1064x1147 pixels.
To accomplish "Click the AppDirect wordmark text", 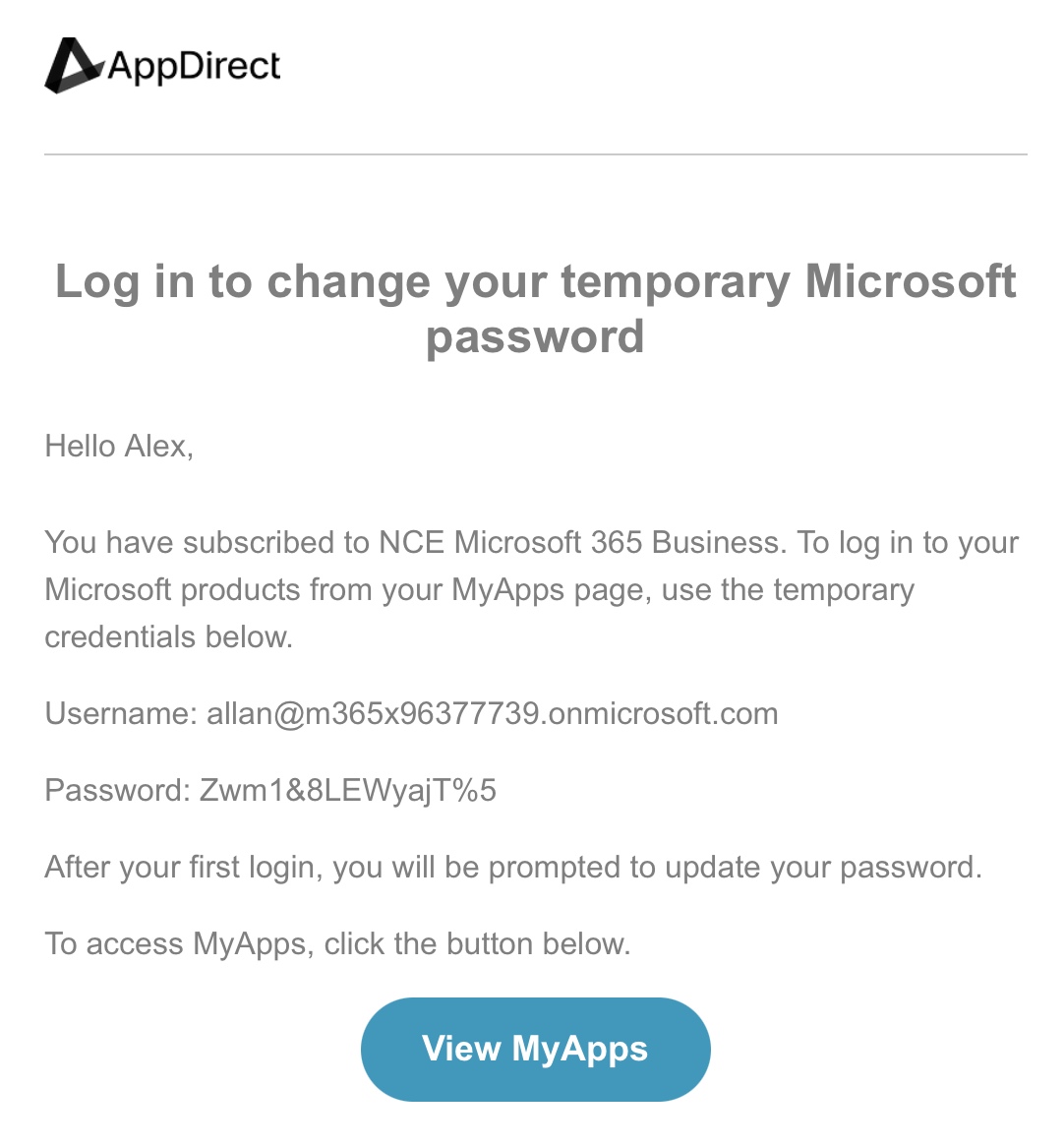I will click(194, 67).
